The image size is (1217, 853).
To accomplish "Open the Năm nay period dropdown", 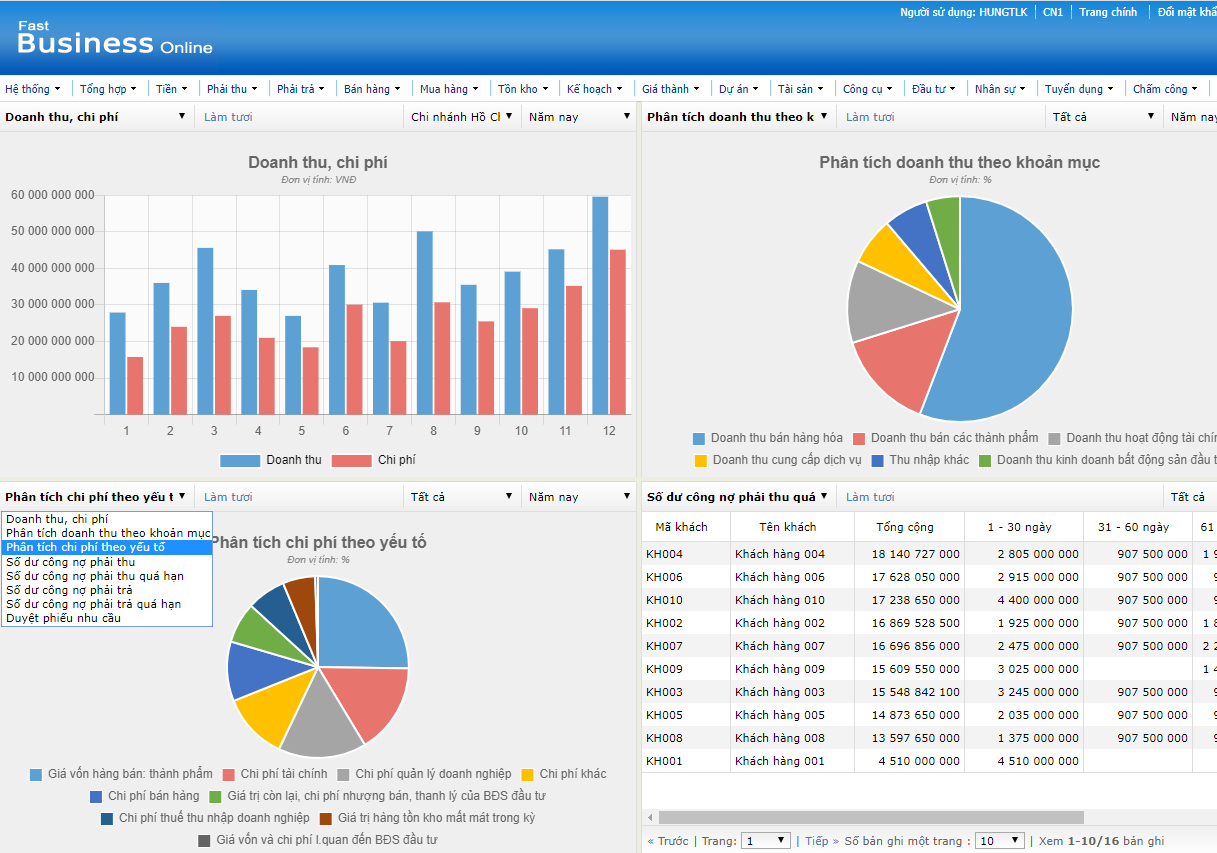I will tap(578, 116).
